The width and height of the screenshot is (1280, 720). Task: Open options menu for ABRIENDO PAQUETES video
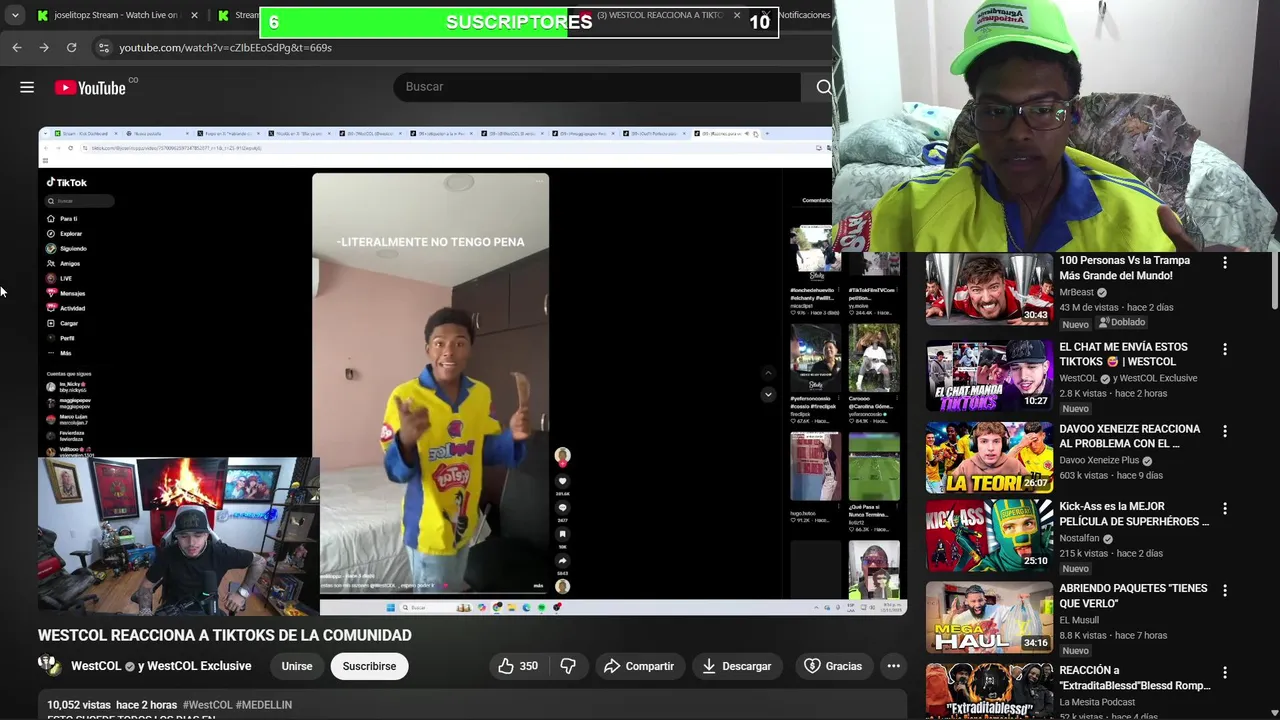(1225, 591)
